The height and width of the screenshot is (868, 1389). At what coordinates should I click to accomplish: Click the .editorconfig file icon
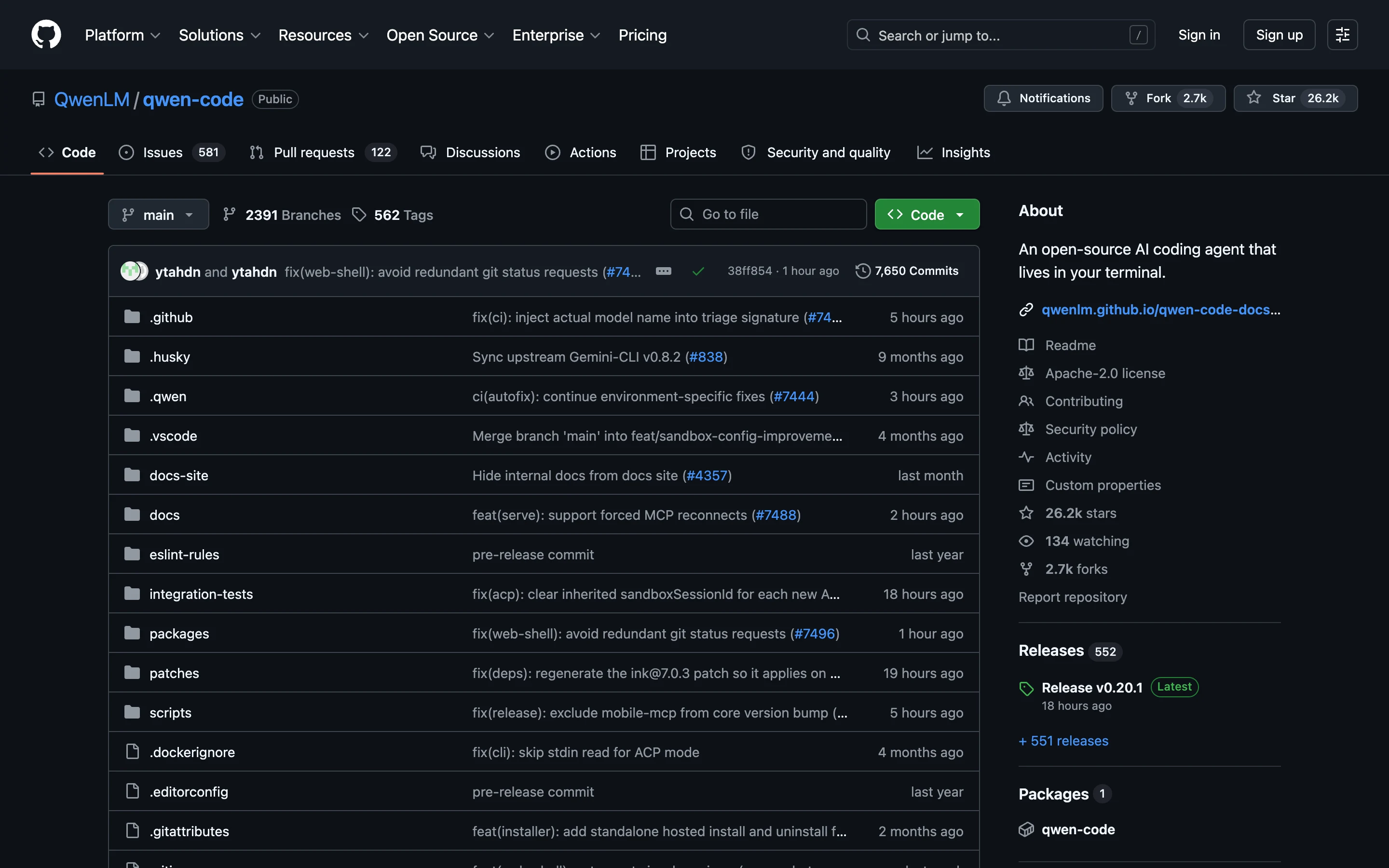pos(133,791)
